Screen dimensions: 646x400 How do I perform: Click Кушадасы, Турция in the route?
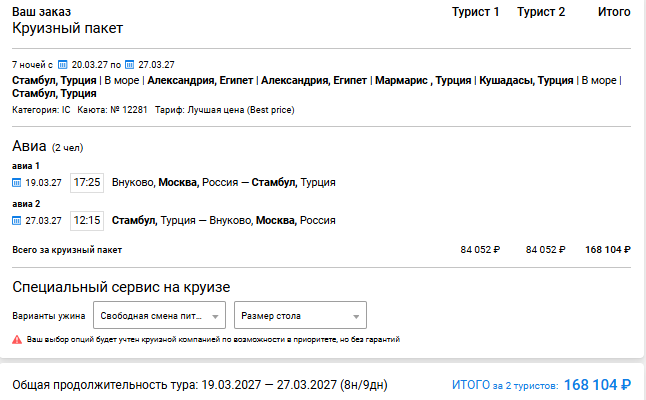(x=526, y=80)
